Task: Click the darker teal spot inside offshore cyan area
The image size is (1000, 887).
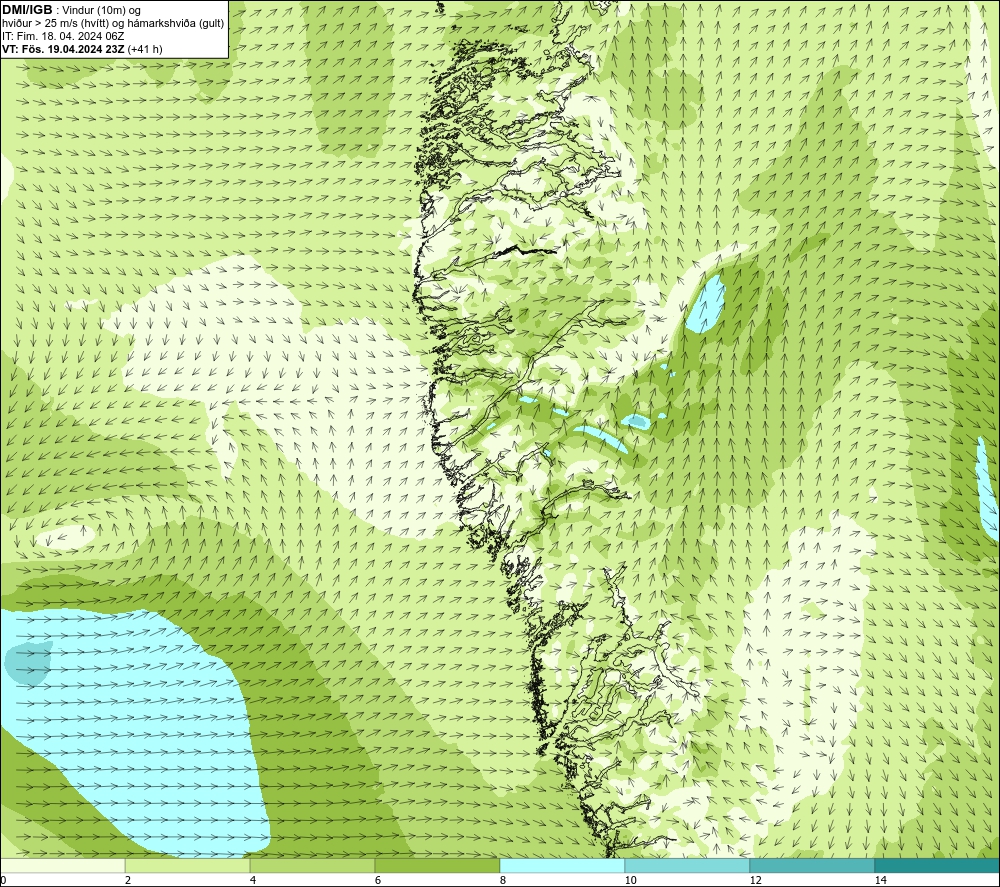Action: tap(27, 663)
